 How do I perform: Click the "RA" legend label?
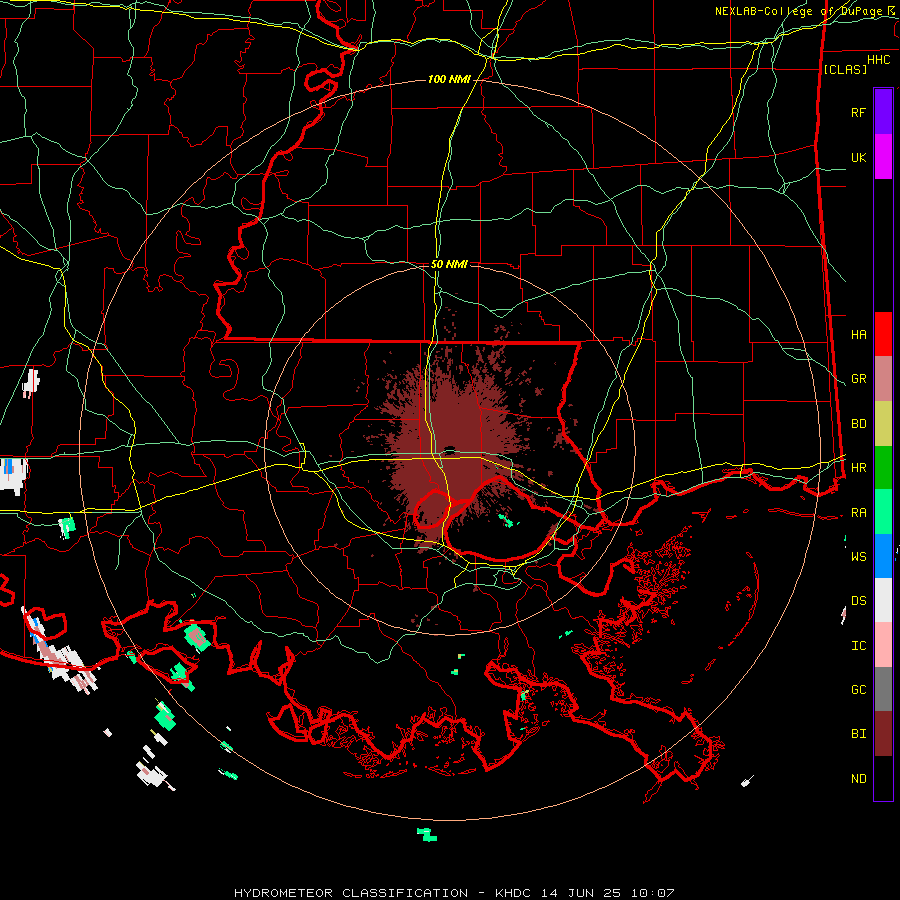click(x=858, y=512)
